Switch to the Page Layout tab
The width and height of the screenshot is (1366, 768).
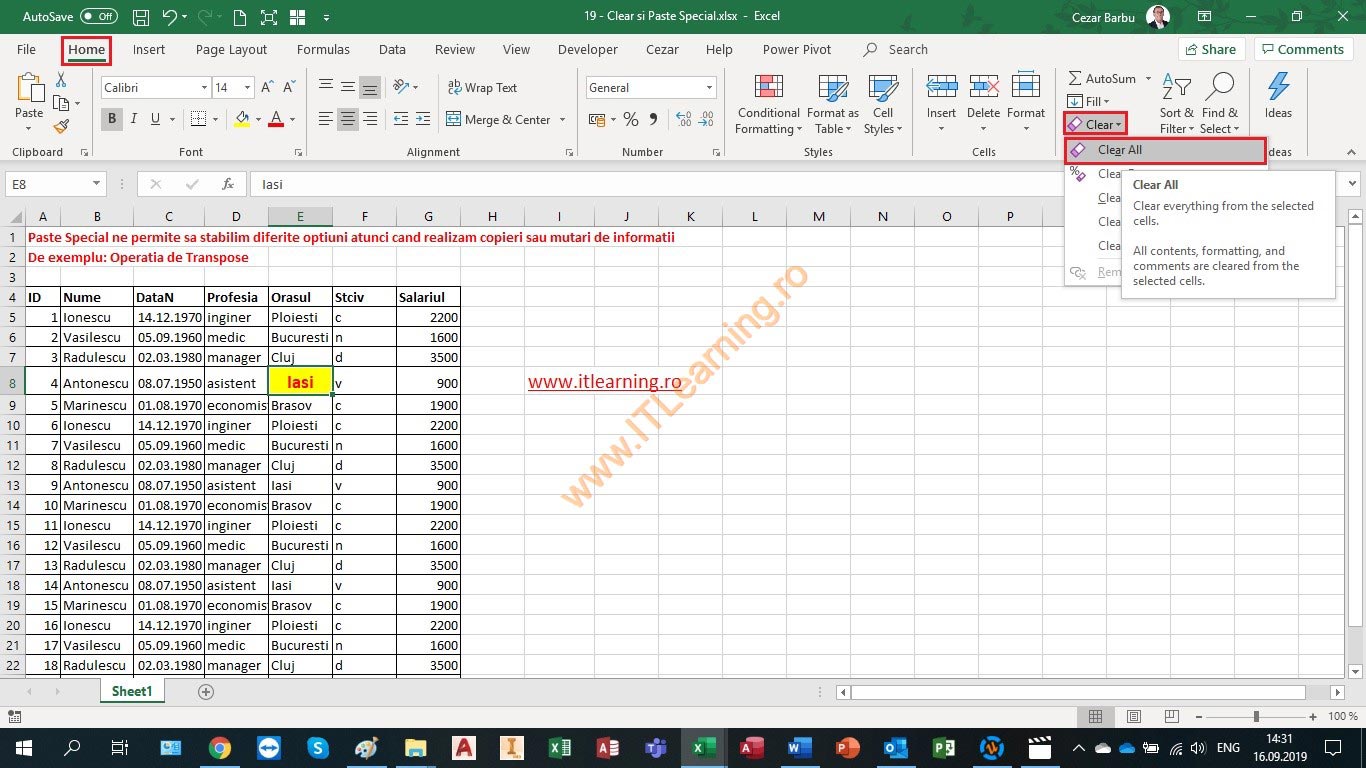(231, 49)
